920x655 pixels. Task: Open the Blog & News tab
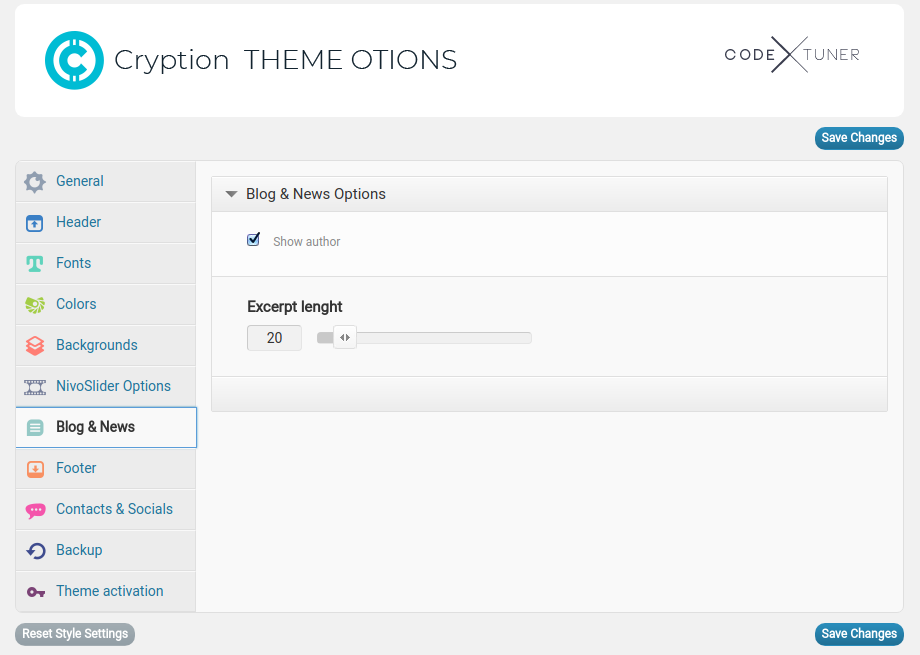(x=95, y=427)
